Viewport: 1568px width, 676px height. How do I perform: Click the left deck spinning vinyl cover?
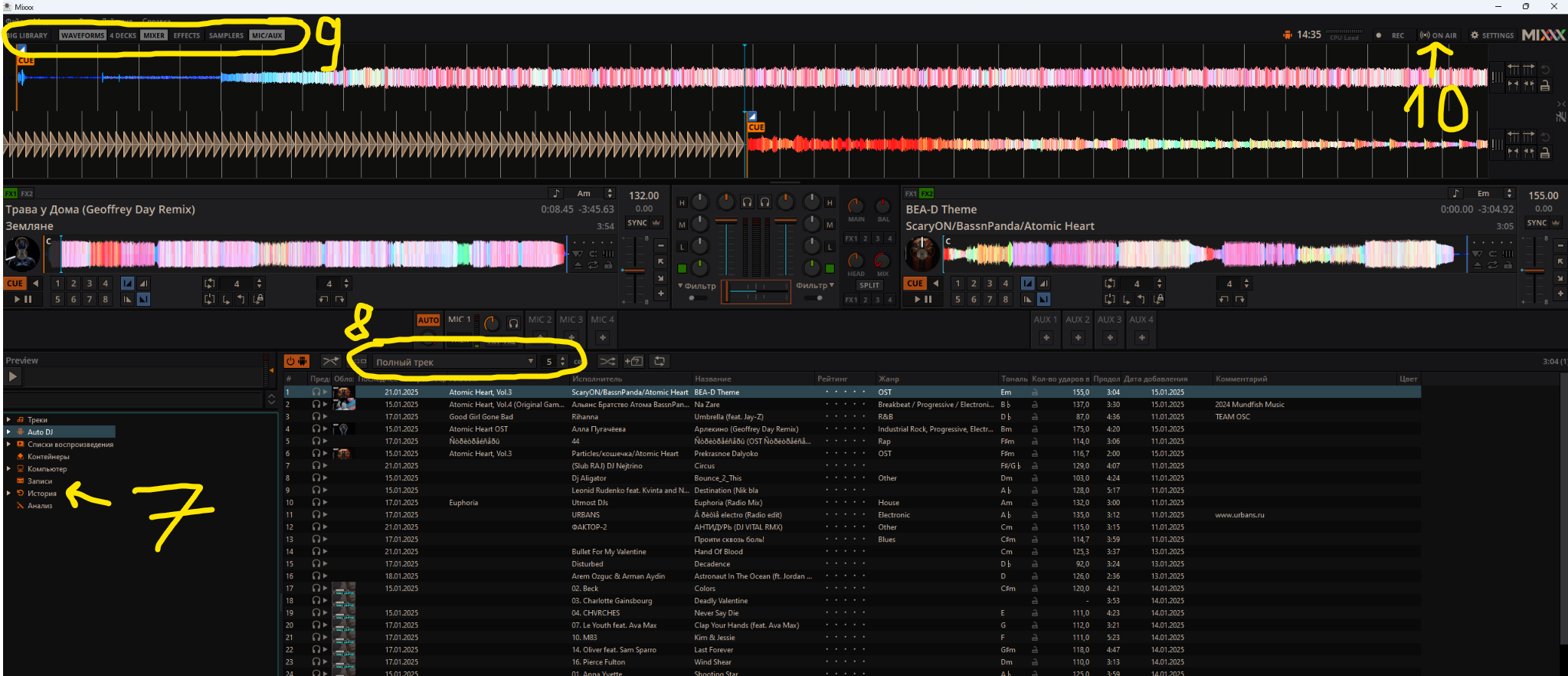tap(22, 254)
